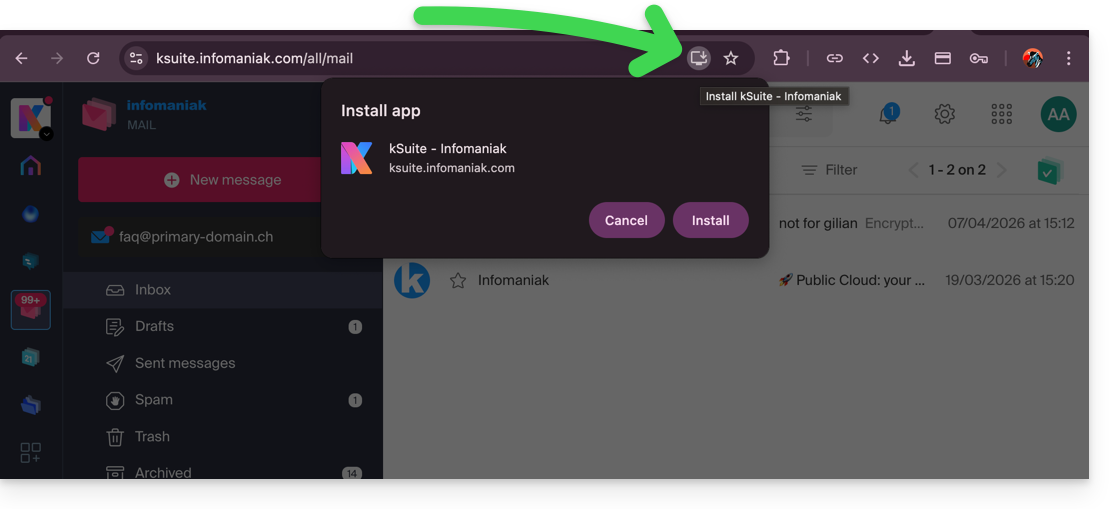The image size is (1119, 509).
Task: Reload the page
Action: [93, 58]
